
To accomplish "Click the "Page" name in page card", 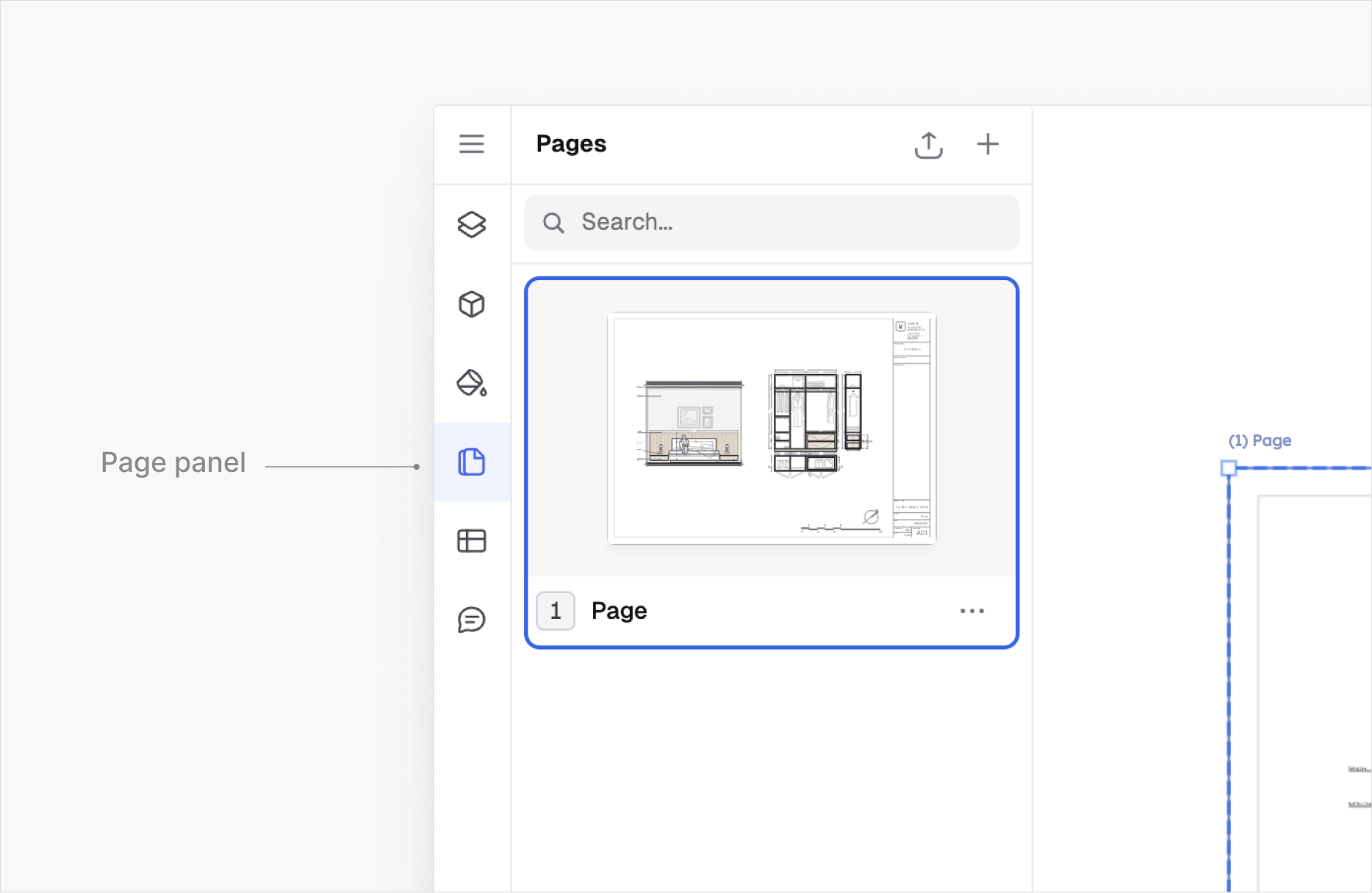I will [x=619, y=612].
